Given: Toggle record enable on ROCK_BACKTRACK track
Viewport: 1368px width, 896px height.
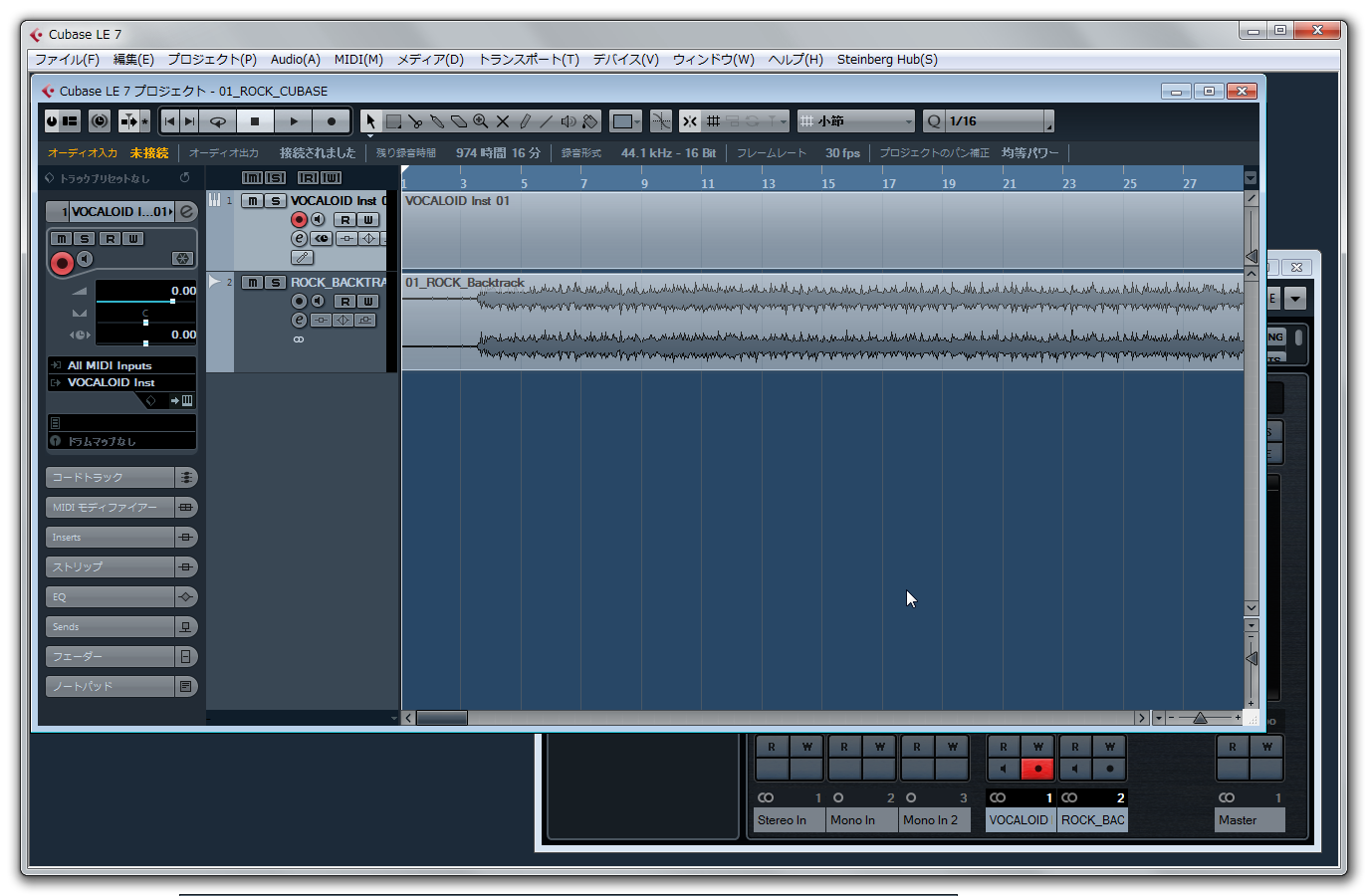Looking at the screenshot, I should (299, 302).
